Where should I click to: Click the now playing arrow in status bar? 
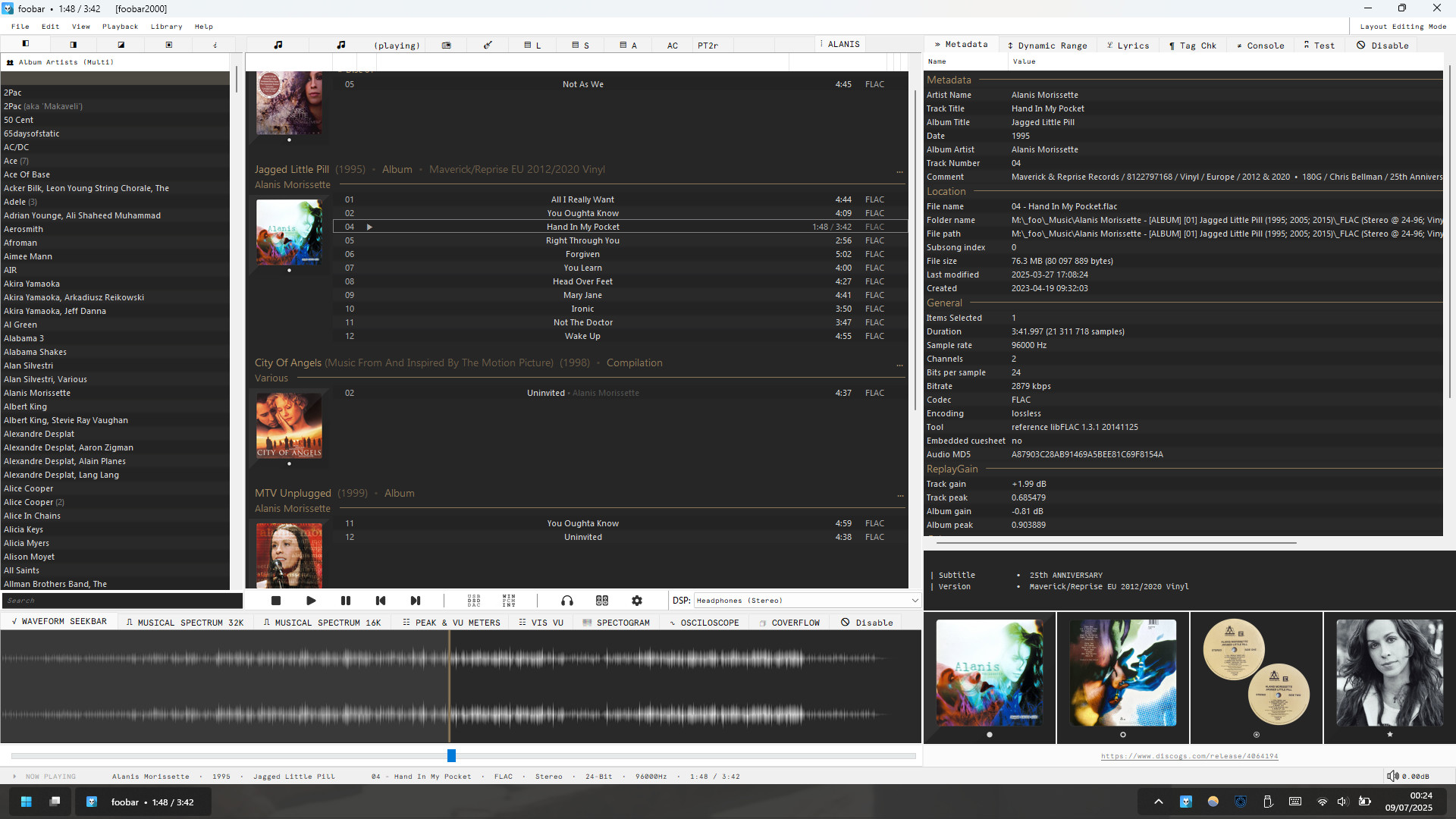(14, 776)
